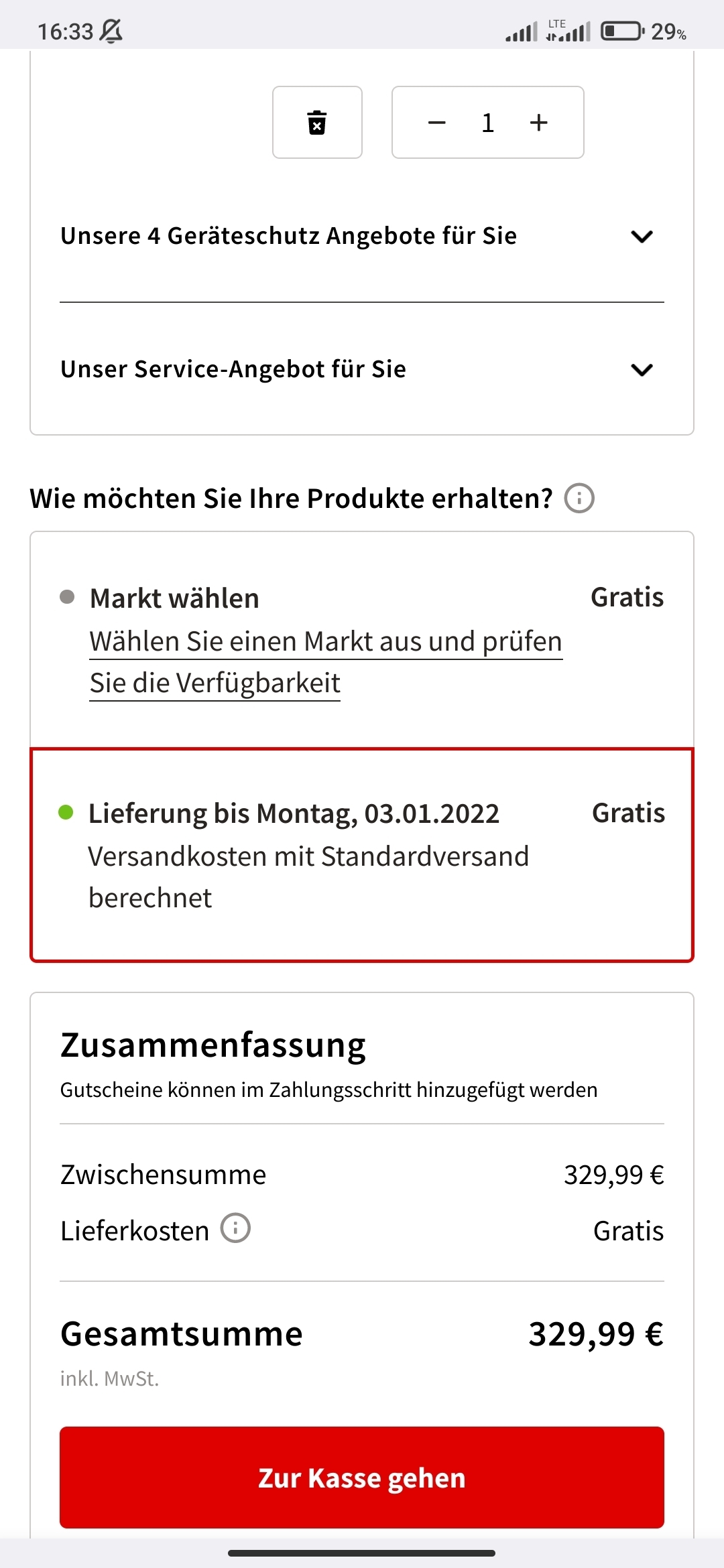The height and width of the screenshot is (1568, 724).
Task: Open the Lieferkosten info icon
Action: [235, 1228]
